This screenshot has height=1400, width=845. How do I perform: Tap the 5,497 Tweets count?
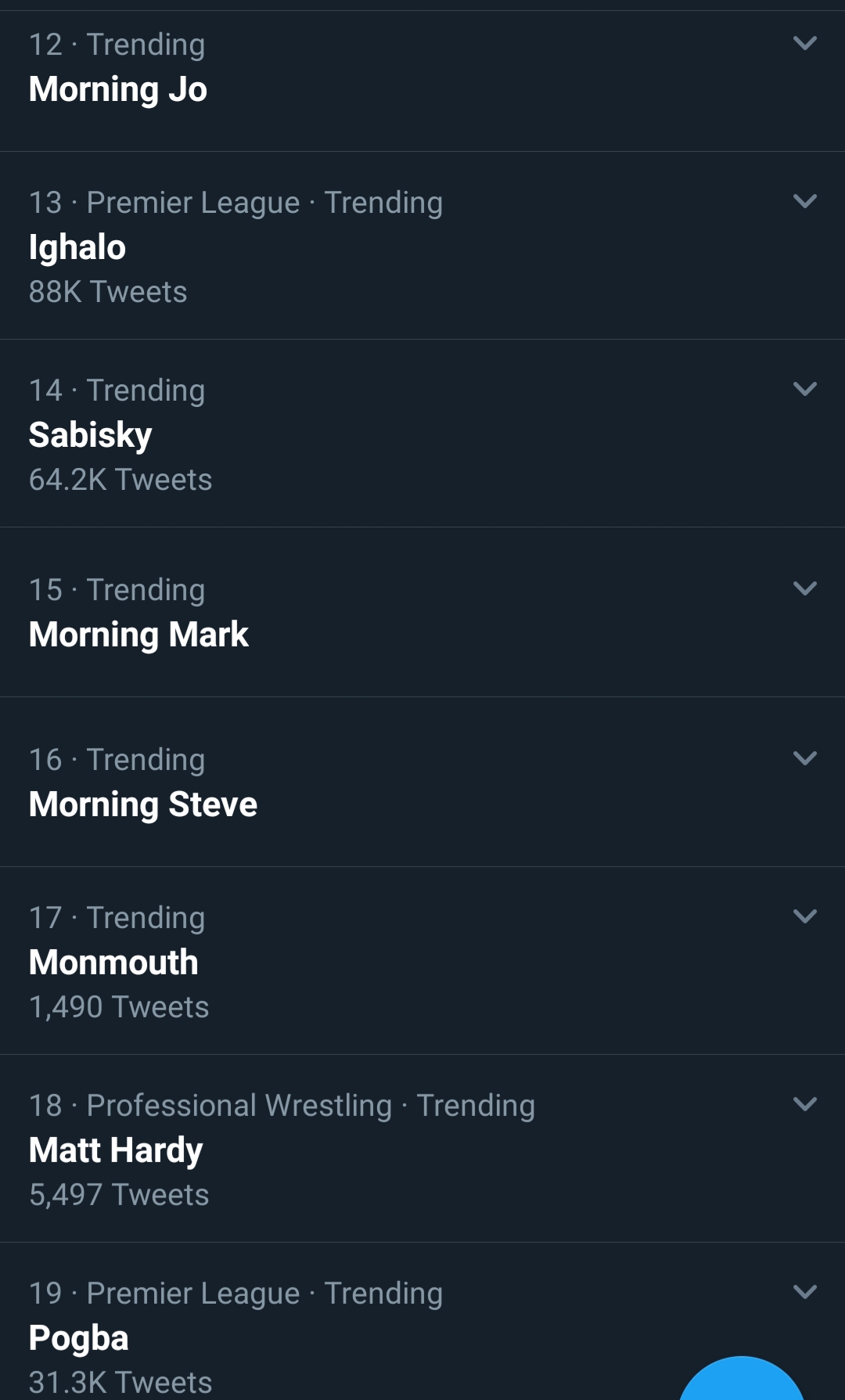click(x=119, y=1195)
